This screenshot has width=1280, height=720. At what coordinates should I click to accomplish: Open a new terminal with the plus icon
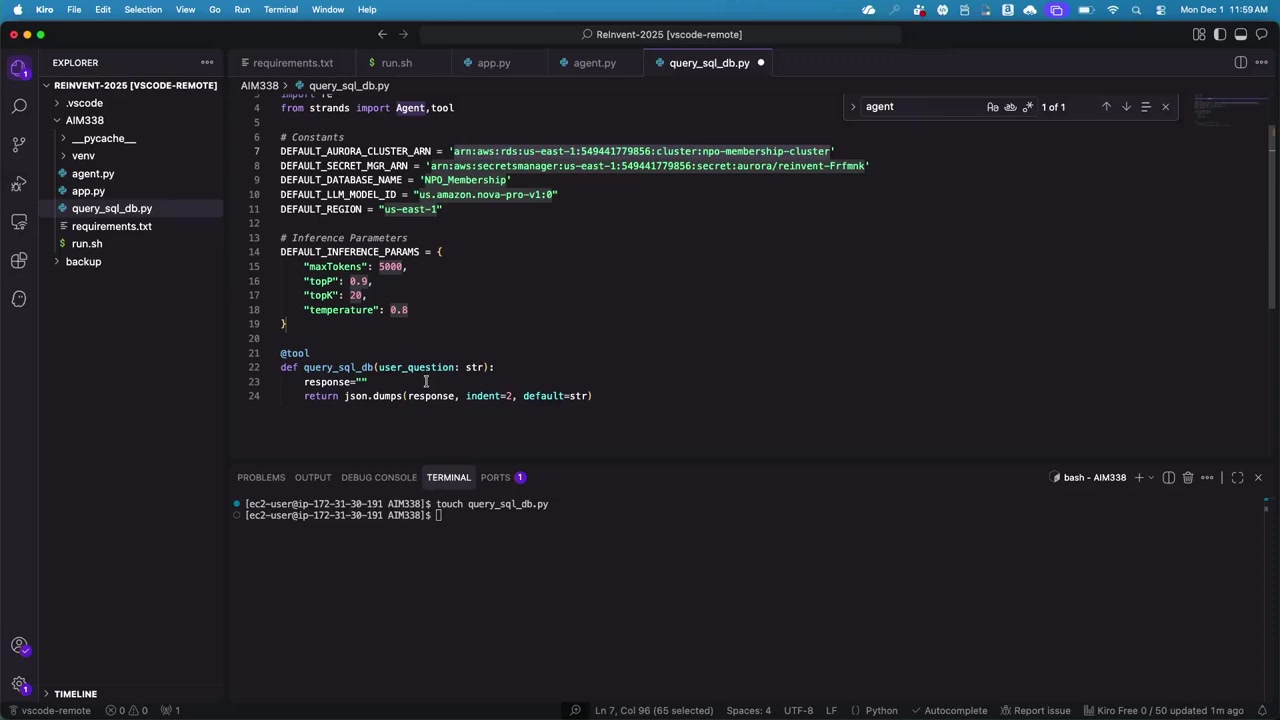[1139, 477]
